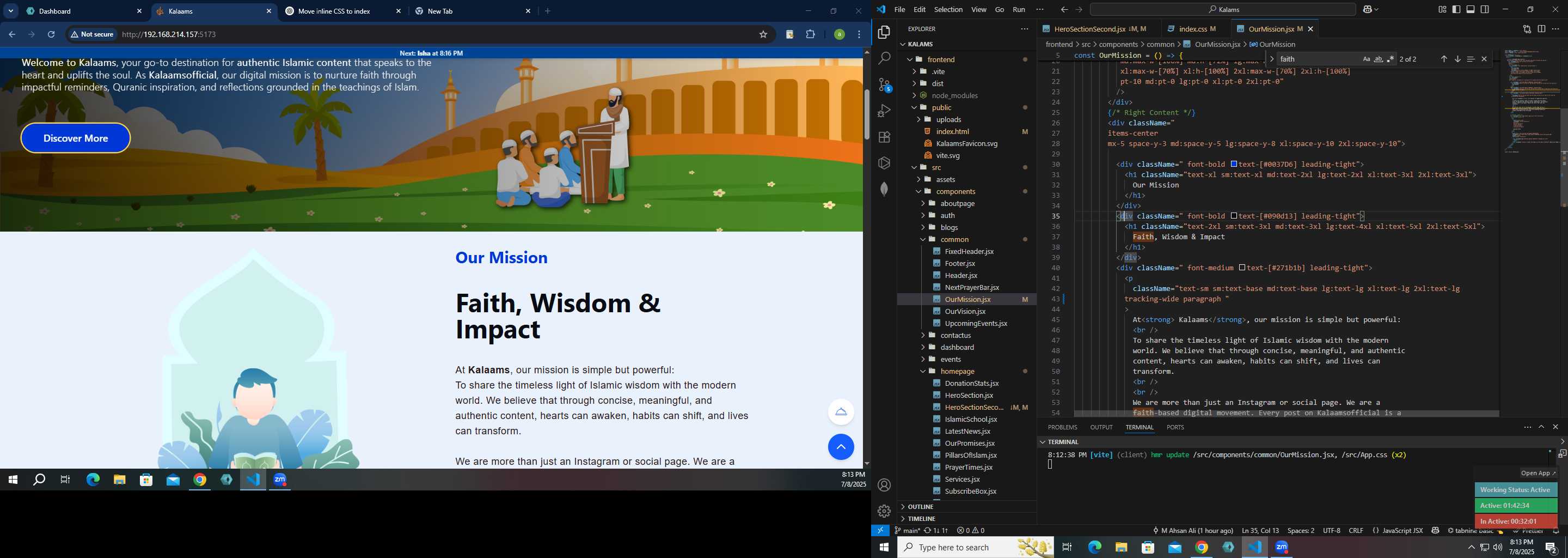Toggle Replace field in find widget
Screen dimensions: 1568x558
(1272, 59)
